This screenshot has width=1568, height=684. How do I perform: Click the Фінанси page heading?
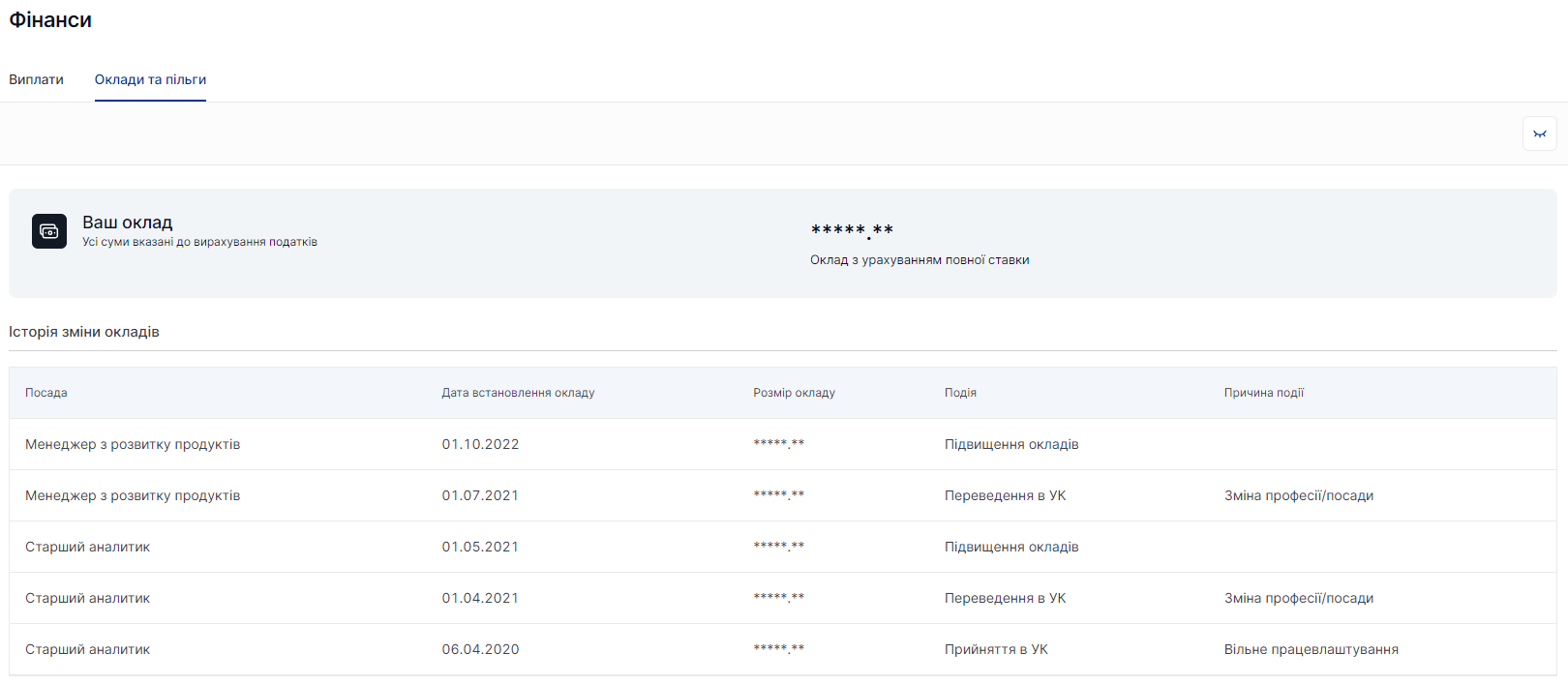point(50,19)
